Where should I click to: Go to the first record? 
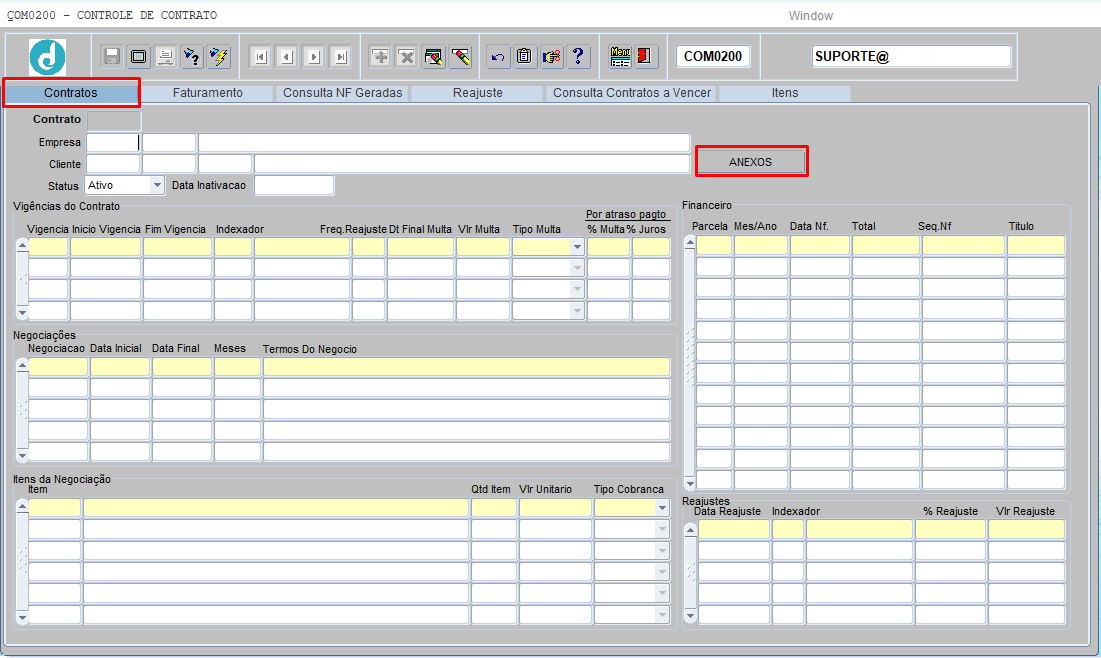261,57
